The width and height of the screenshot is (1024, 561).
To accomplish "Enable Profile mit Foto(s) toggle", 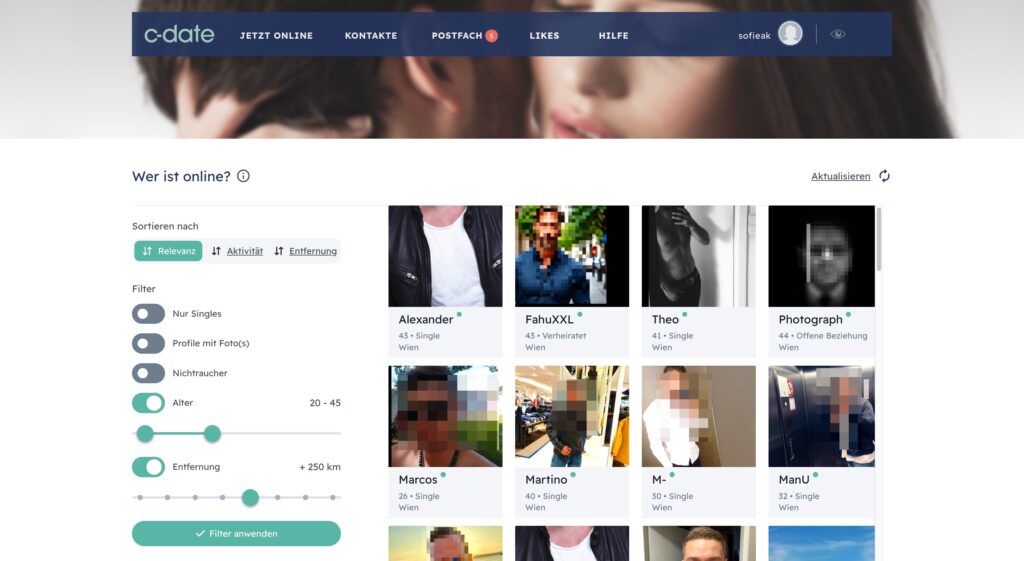I will point(148,344).
